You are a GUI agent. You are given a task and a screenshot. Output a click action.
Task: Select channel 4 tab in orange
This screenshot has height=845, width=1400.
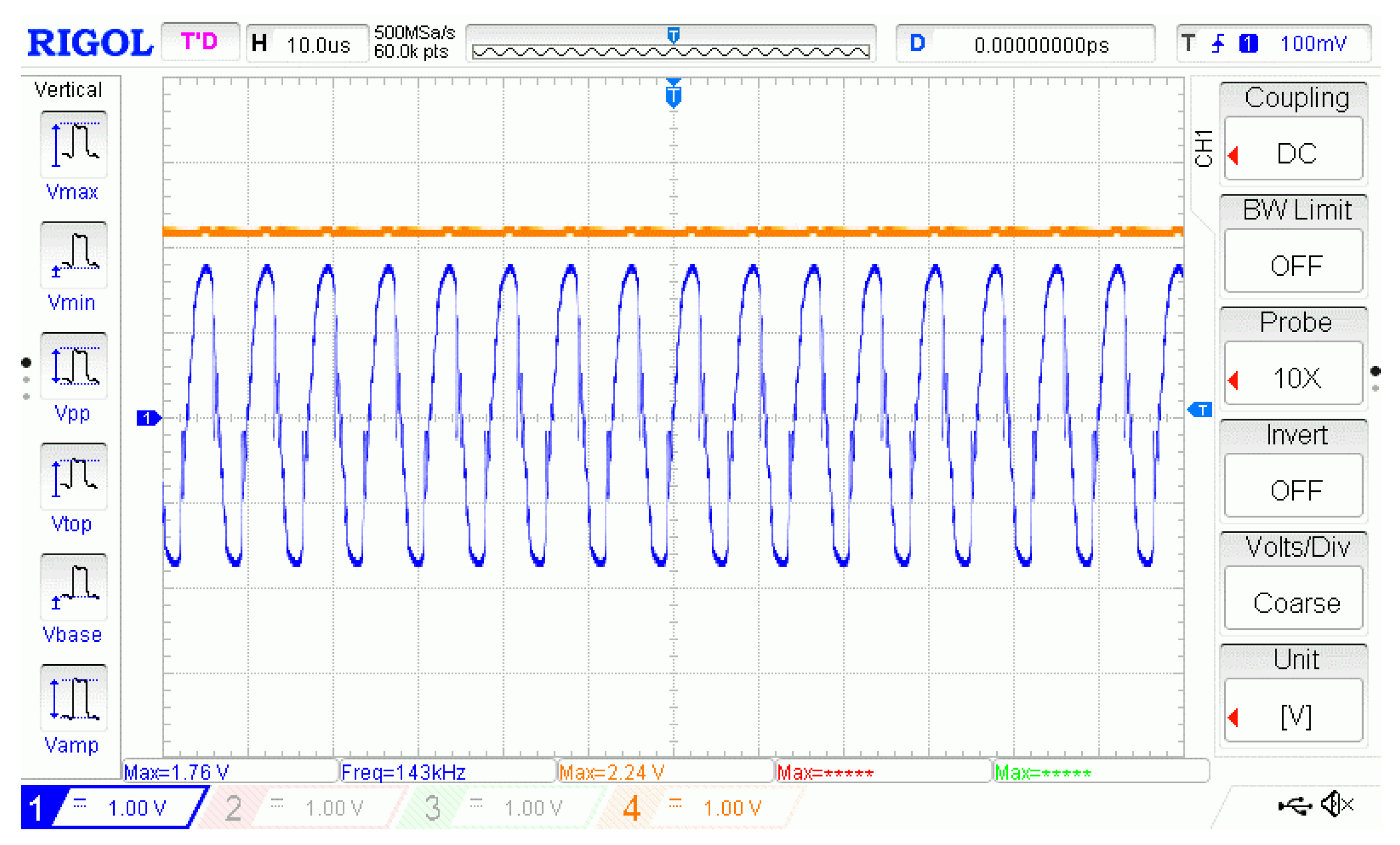coord(702,808)
